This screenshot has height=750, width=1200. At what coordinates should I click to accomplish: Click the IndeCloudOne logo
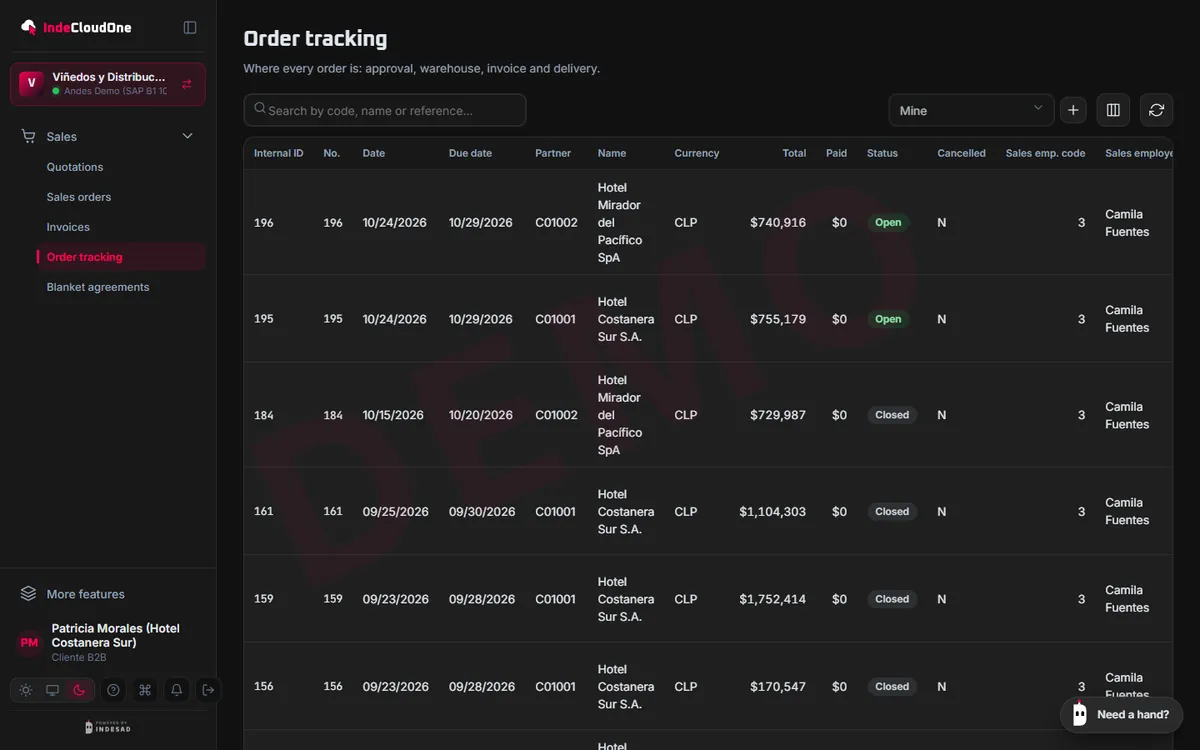pyautogui.click(x=76, y=28)
